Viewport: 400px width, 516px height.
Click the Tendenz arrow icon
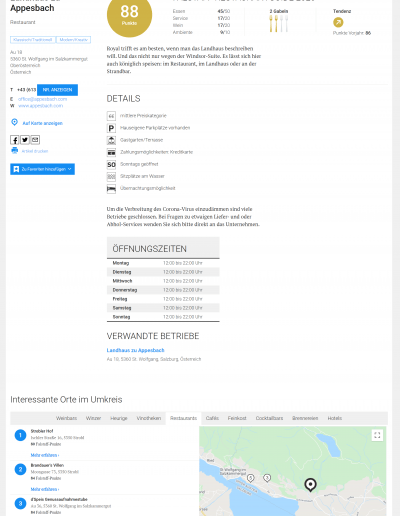[x=338, y=22]
